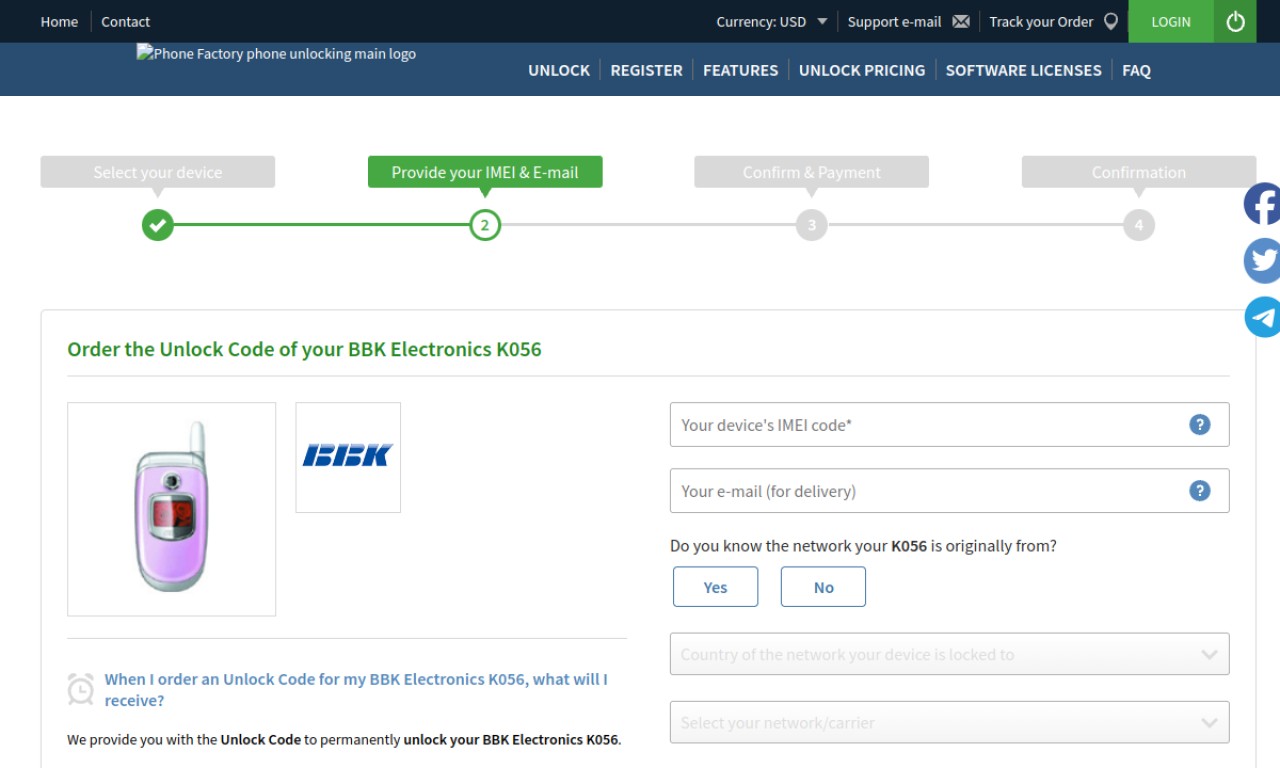Click the step 2 circle indicator

click(485, 225)
